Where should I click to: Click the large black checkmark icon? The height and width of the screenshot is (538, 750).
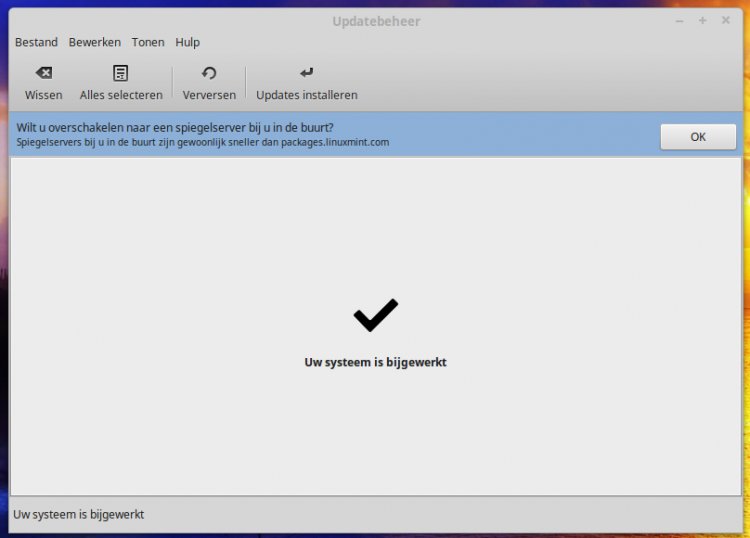click(375, 315)
